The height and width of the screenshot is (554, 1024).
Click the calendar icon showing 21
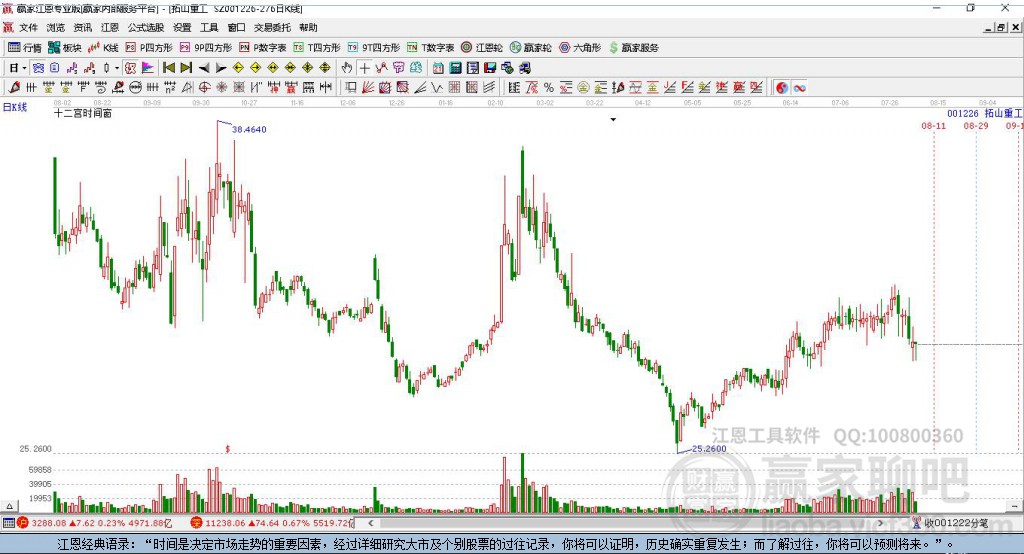tap(438, 68)
